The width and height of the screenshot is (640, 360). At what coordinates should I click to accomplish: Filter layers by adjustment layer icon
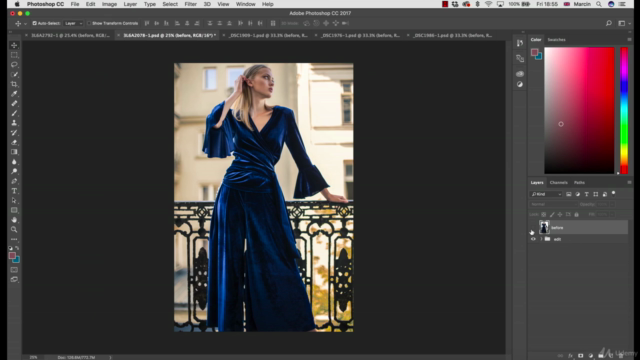[x=578, y=194]
